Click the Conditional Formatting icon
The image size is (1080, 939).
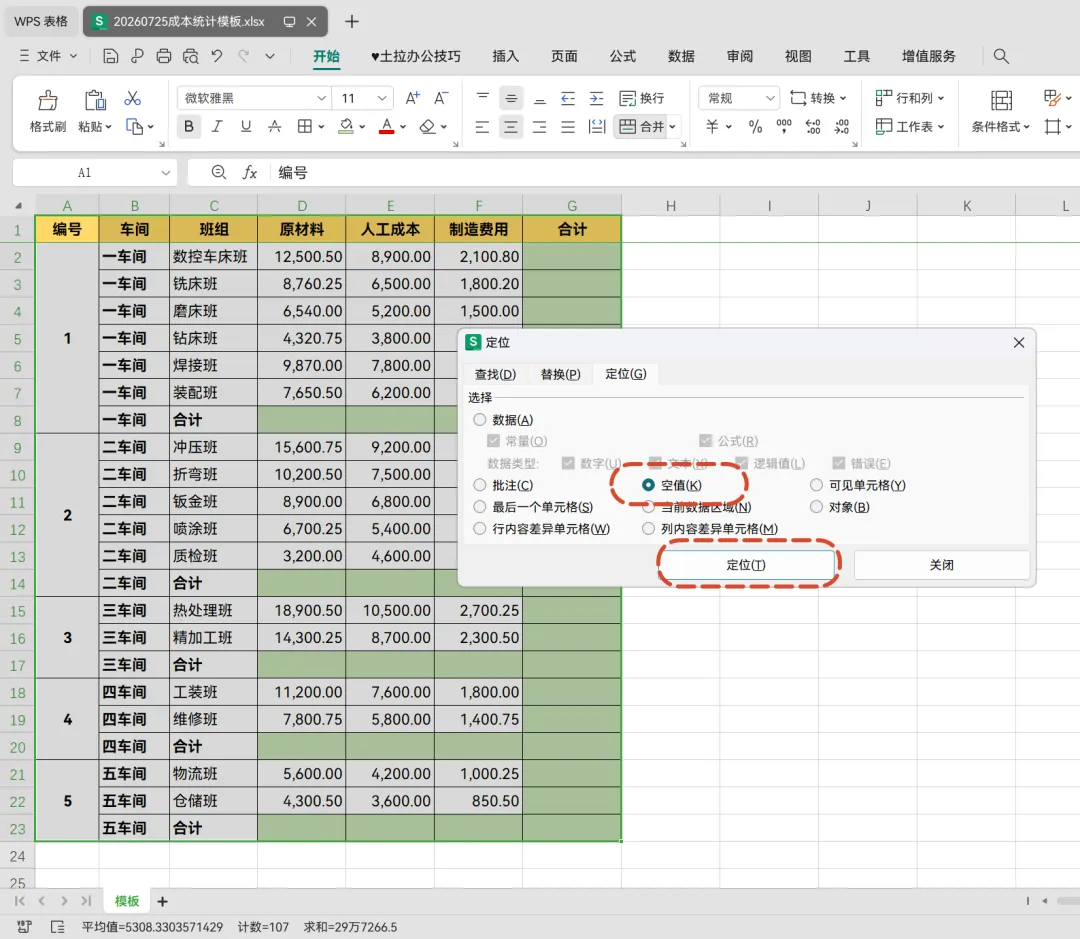(1001, 101)
